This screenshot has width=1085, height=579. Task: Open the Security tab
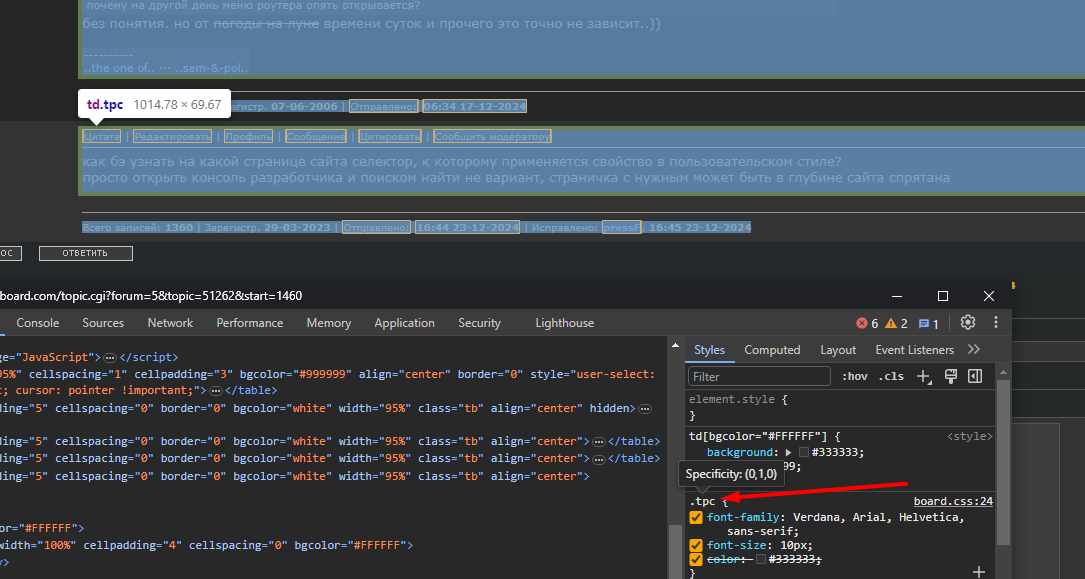[479, 323]
